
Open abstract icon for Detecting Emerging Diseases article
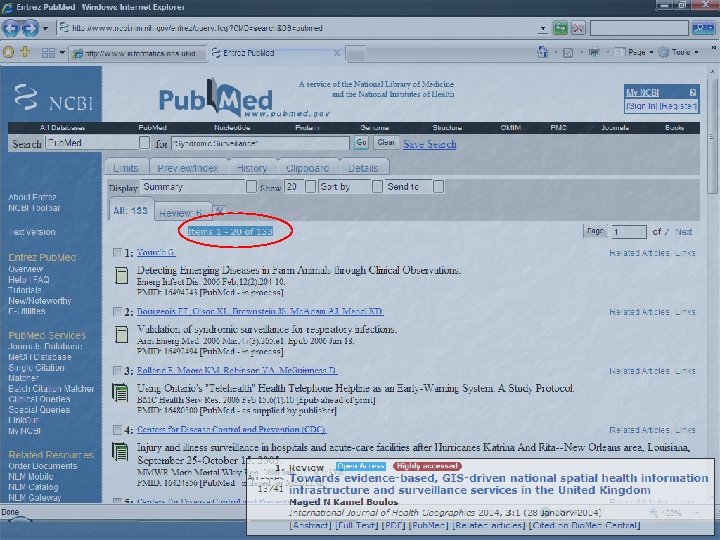[121, 276]
